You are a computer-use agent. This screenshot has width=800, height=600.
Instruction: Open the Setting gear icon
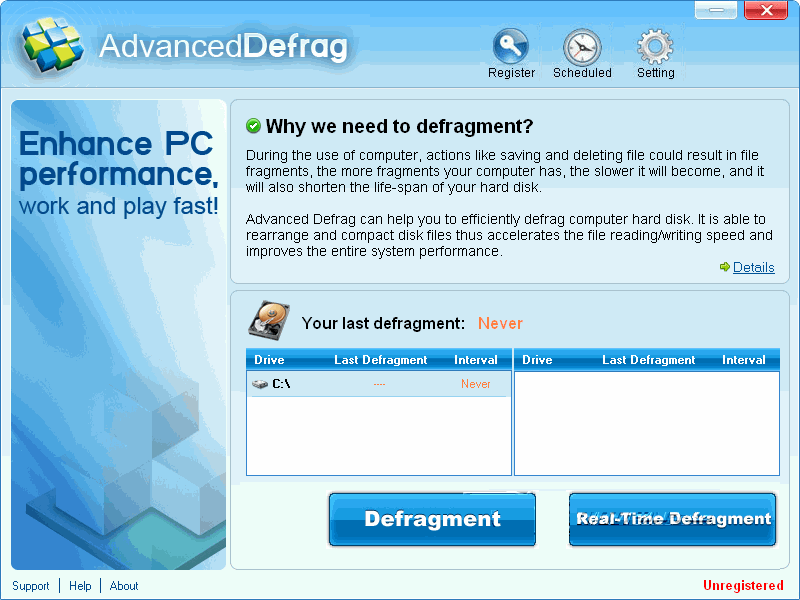pos(655,47)
